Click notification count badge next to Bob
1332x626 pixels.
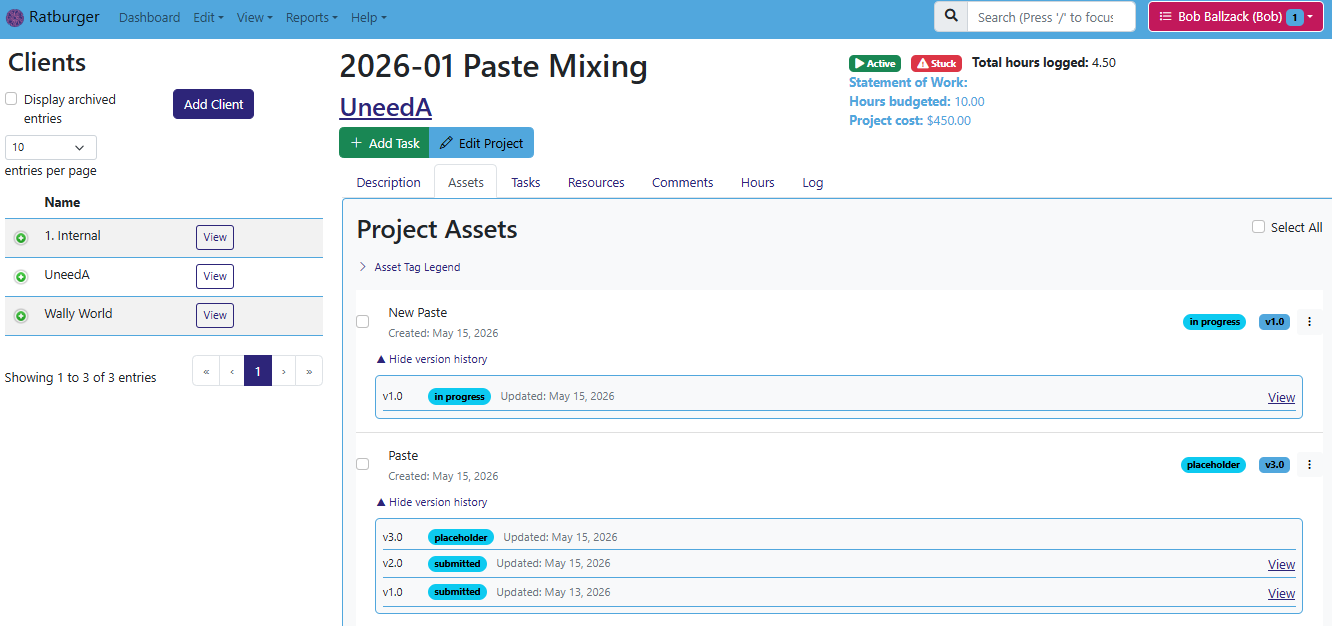pos(1294,17)
